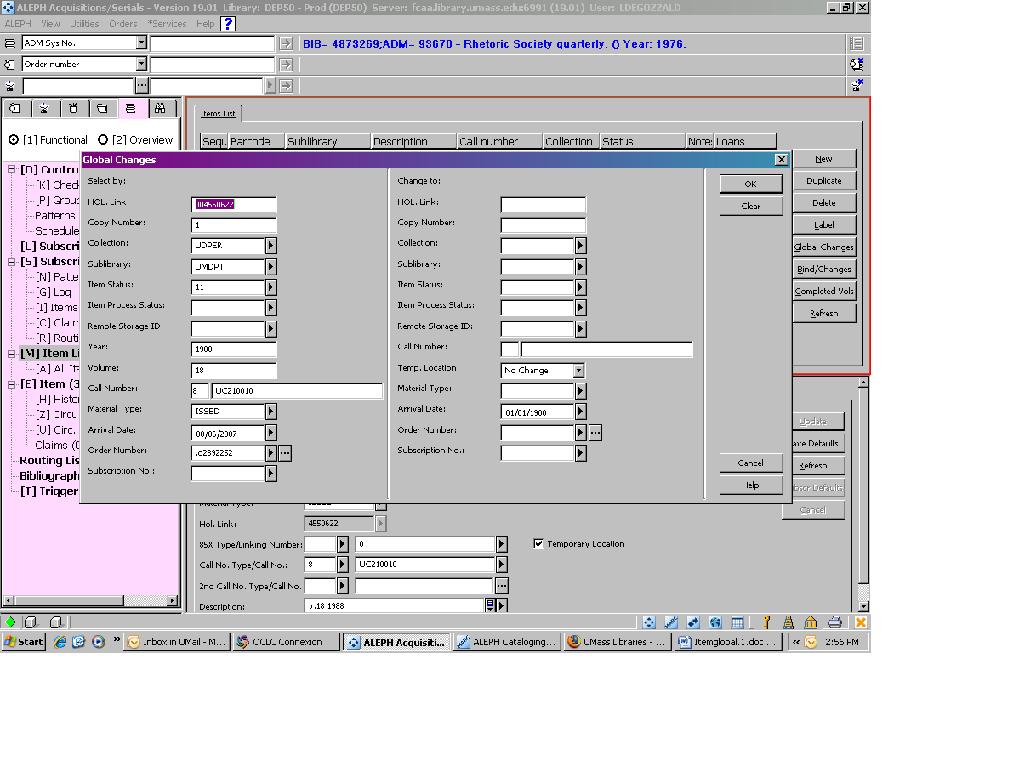
Task: Select the [2] Overview radio button
Action: 103,140
